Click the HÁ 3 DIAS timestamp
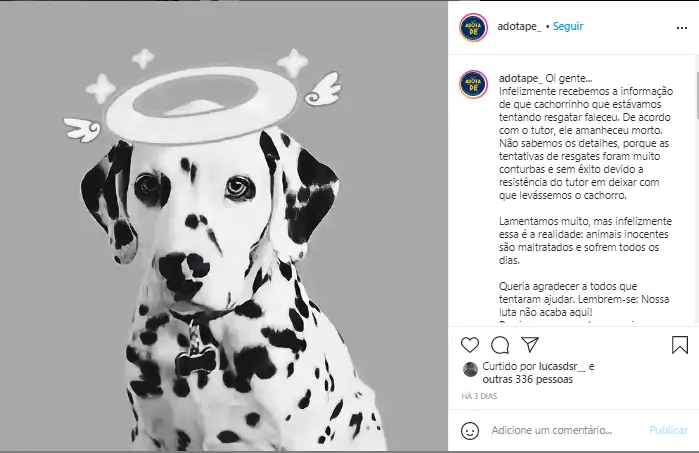Viewport: 699px width, 453px height. coord(479,396)
